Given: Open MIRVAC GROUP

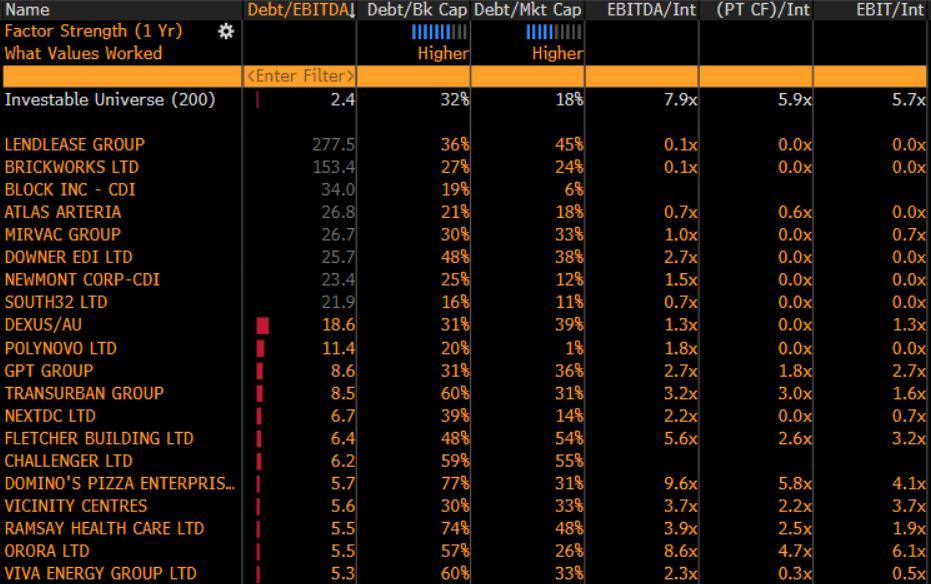Looking at the screenshot, I should 63,235.
